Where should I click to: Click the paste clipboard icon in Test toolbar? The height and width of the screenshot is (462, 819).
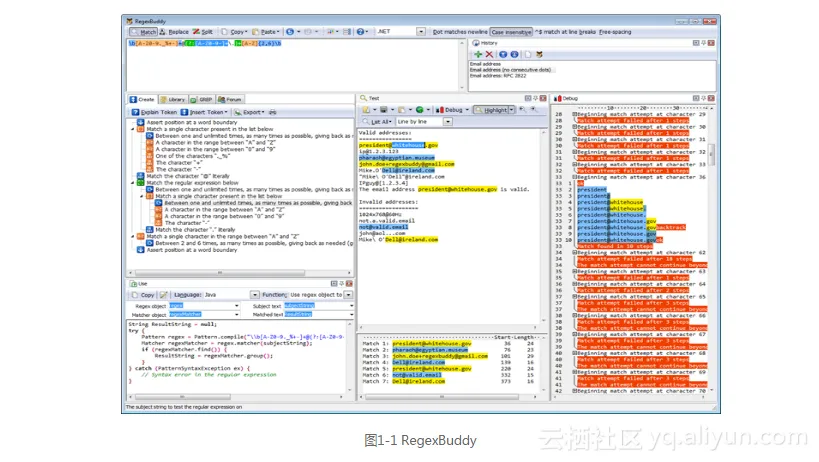[401, 110]
